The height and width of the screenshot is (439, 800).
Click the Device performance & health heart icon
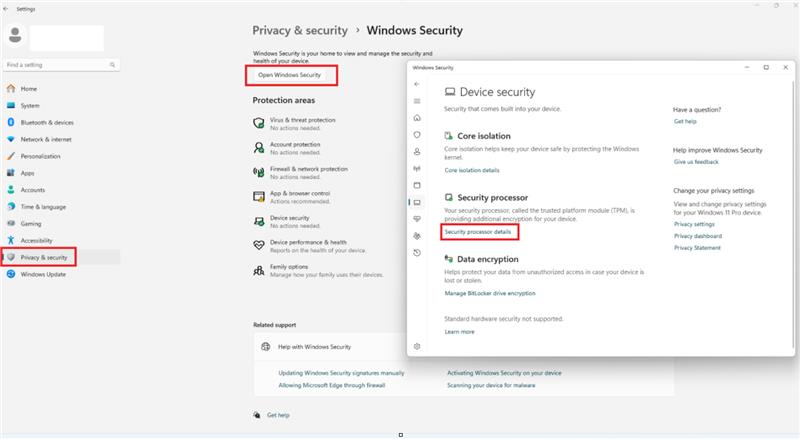click(259, 246)
